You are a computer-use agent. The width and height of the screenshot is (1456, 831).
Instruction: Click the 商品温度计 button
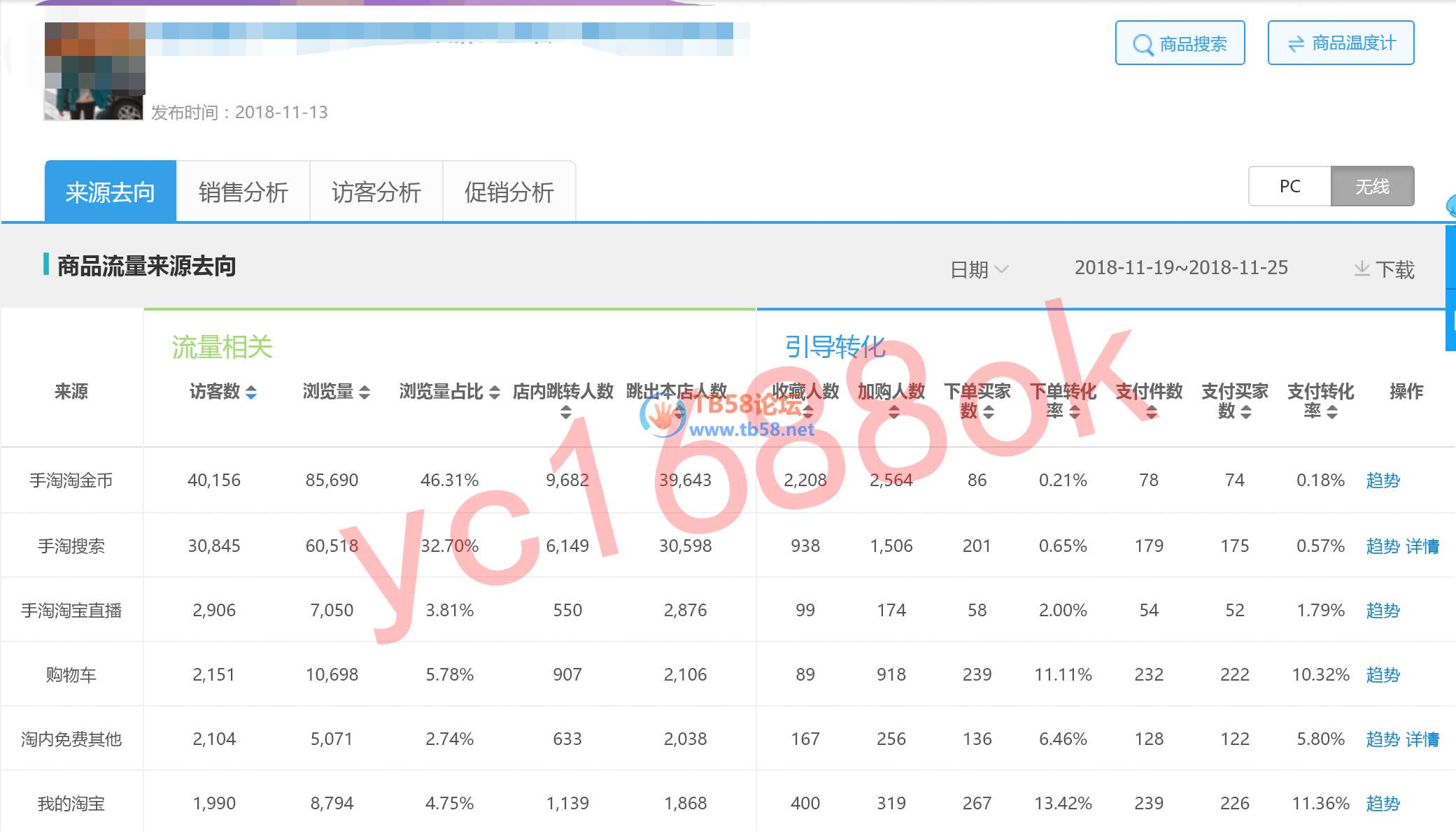click(1341, 42)
